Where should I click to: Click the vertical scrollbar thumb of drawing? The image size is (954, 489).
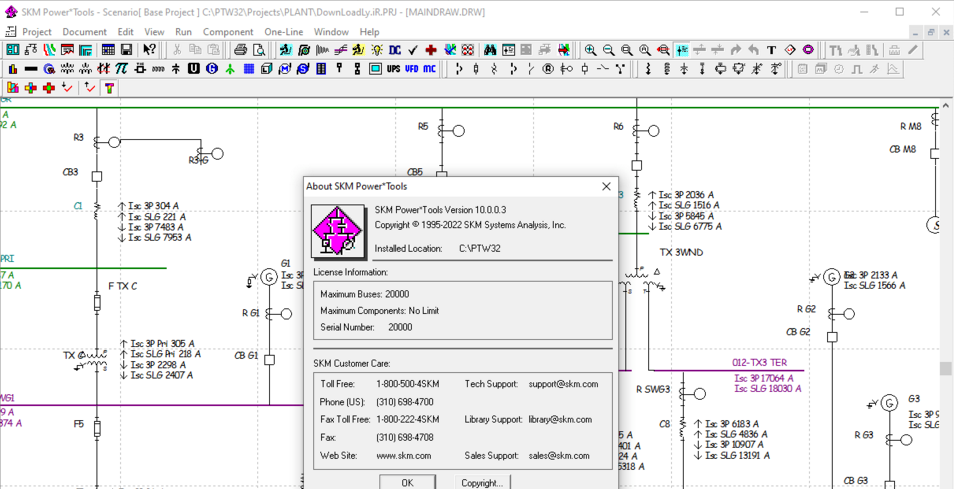[945, 369]
